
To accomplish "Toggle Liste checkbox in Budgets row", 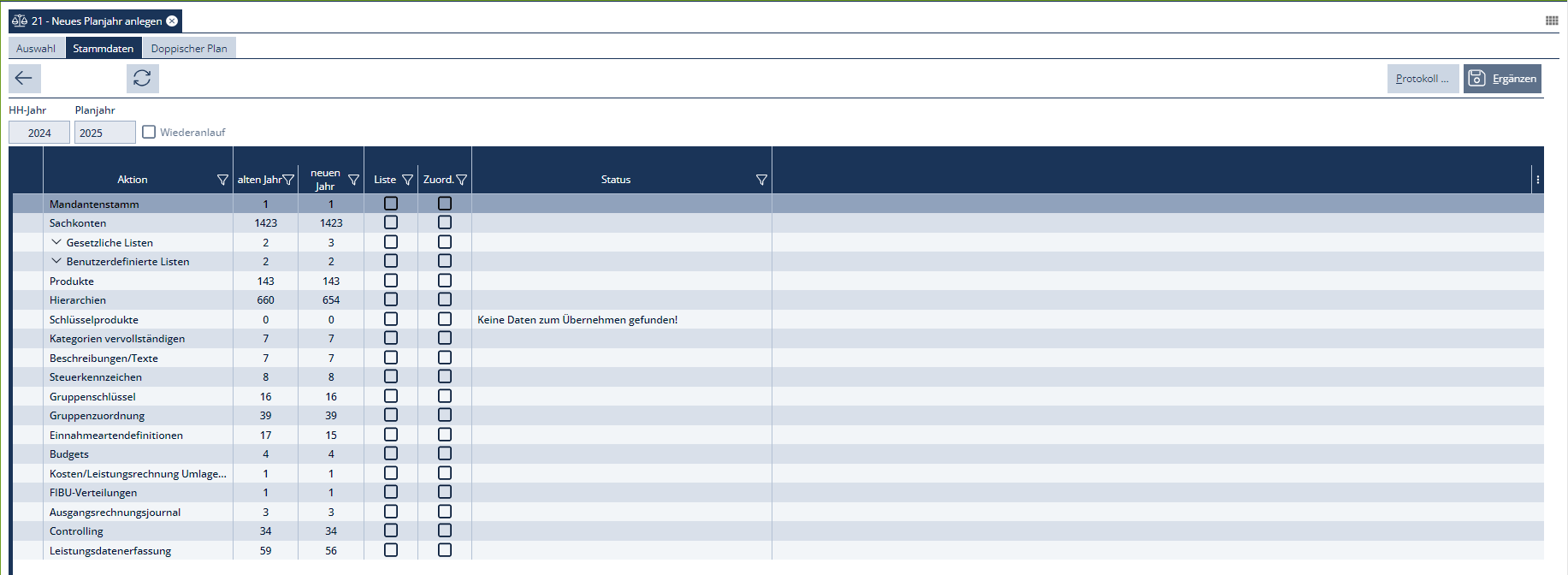I will [391, 453].
